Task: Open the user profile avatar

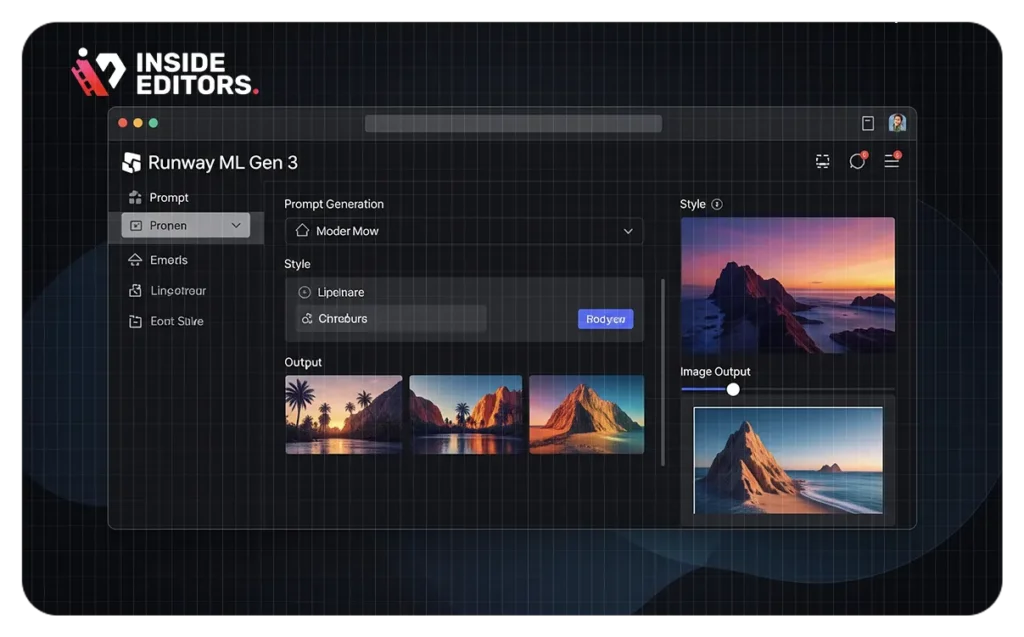Action: pos(897,123)
